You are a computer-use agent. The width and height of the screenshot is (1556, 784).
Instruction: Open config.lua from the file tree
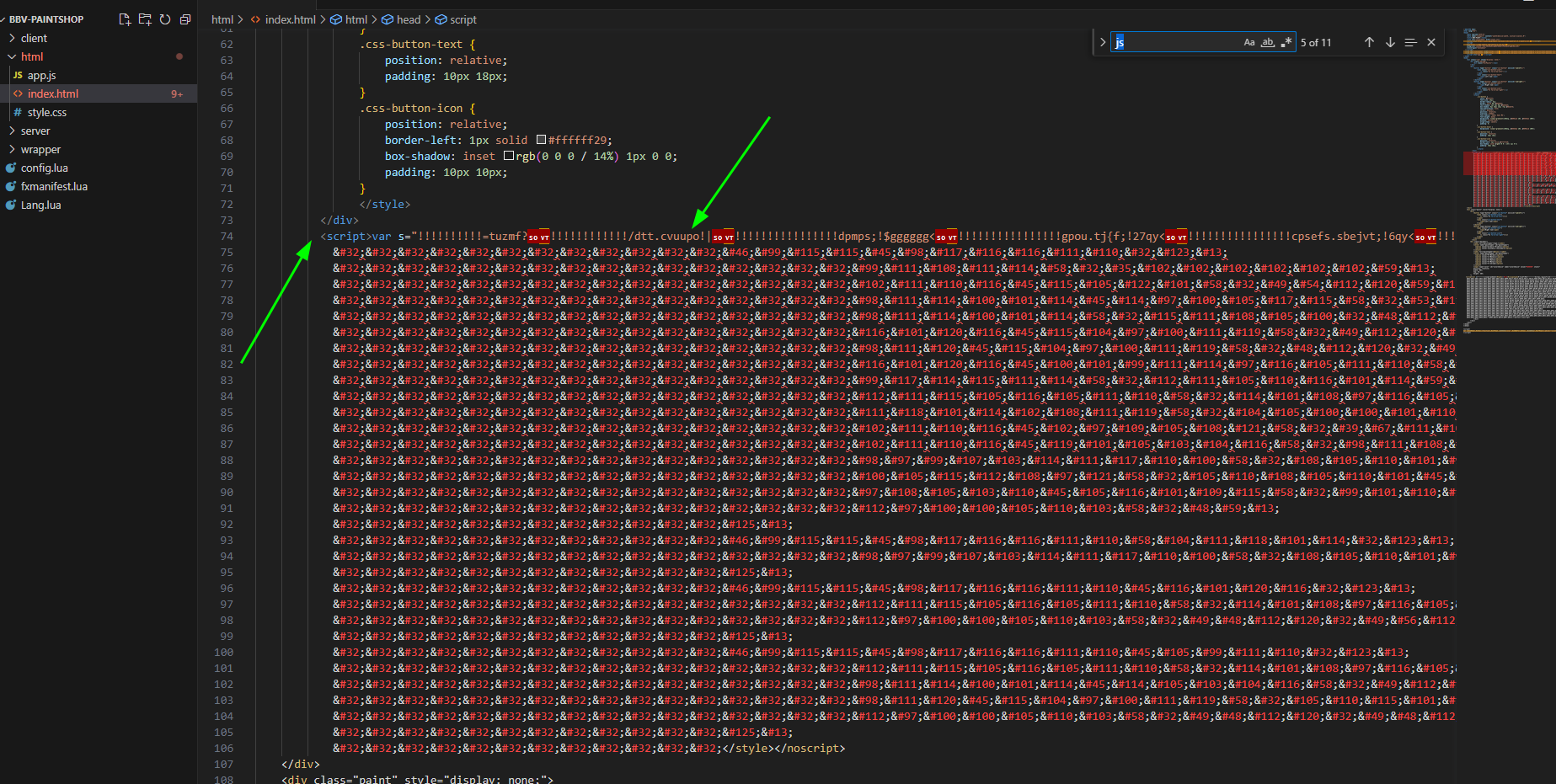tap(44, 168)
